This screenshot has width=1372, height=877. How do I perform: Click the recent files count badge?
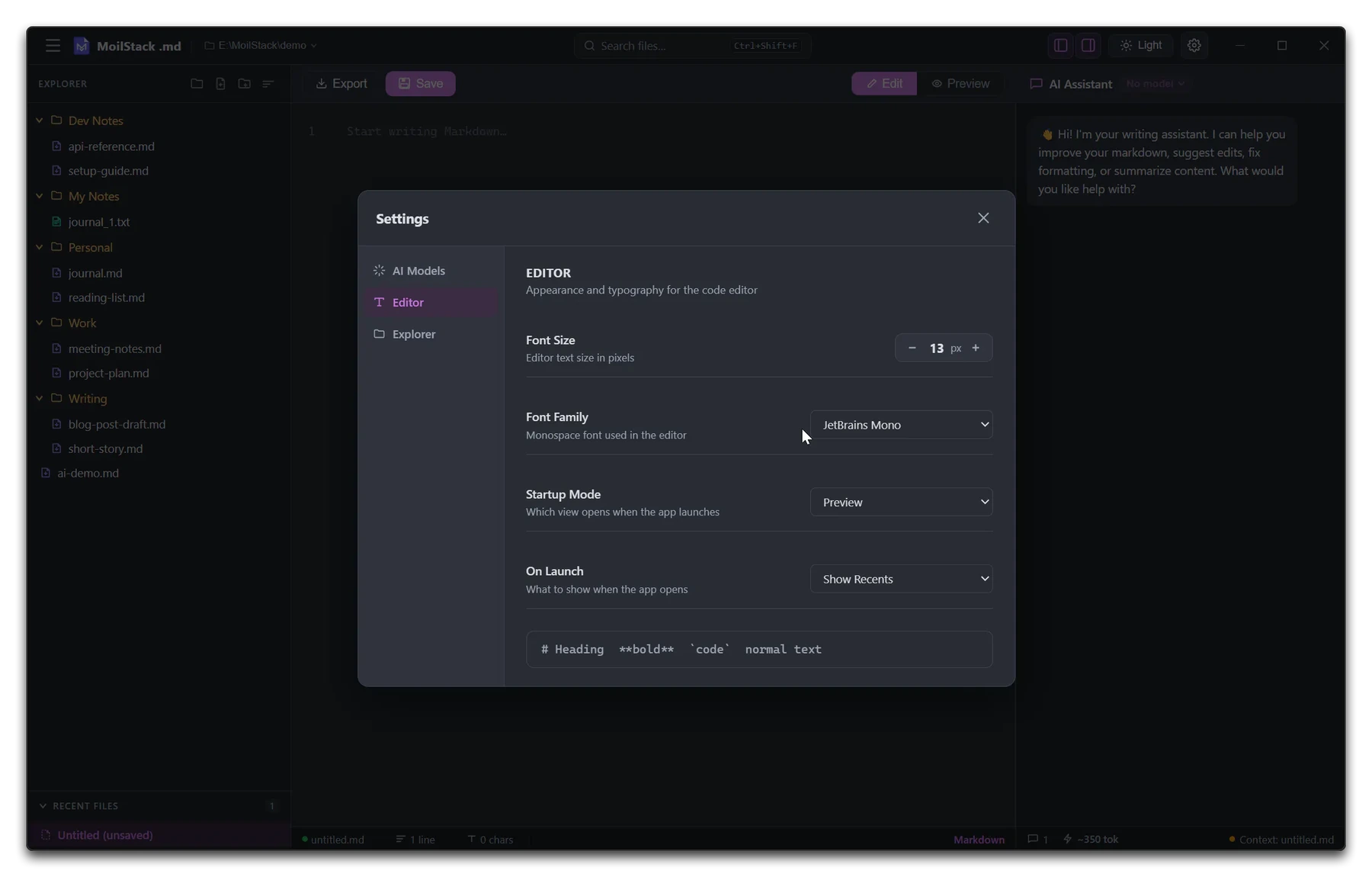click(x=272, y=806)
